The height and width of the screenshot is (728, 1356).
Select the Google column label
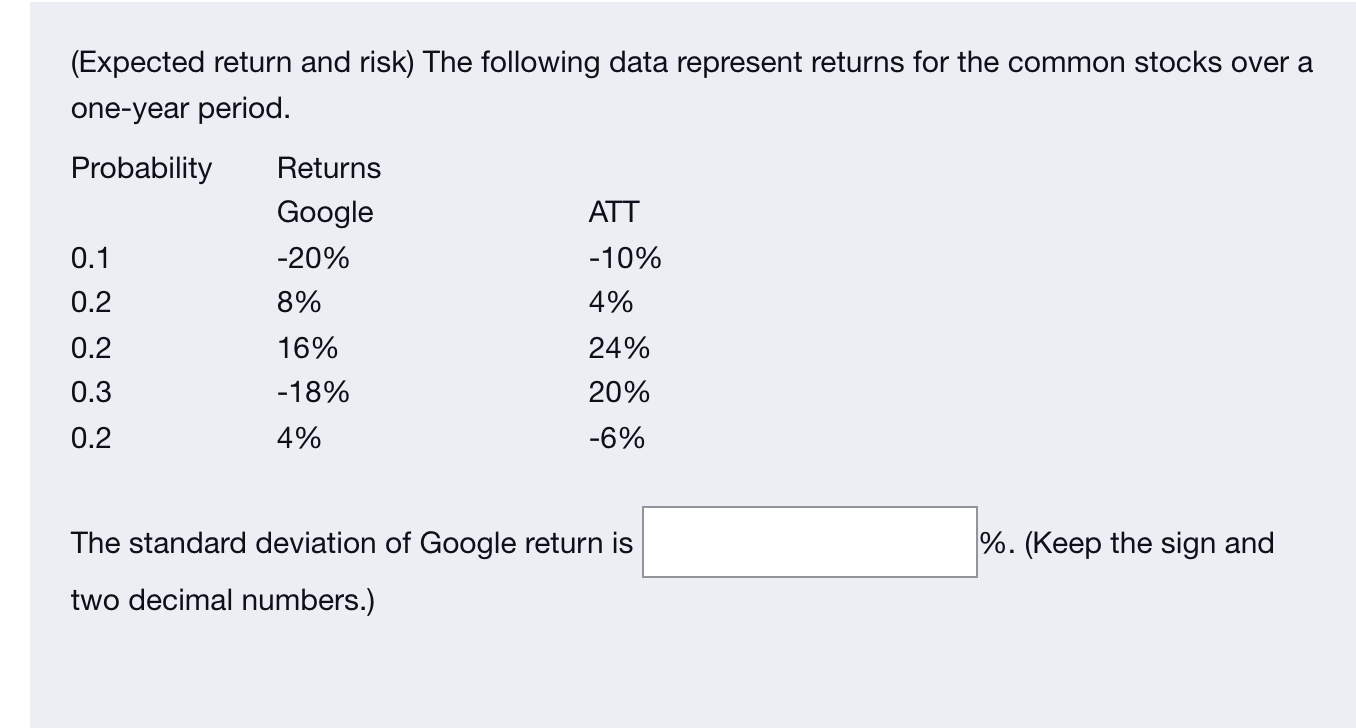tap(324, 212)
